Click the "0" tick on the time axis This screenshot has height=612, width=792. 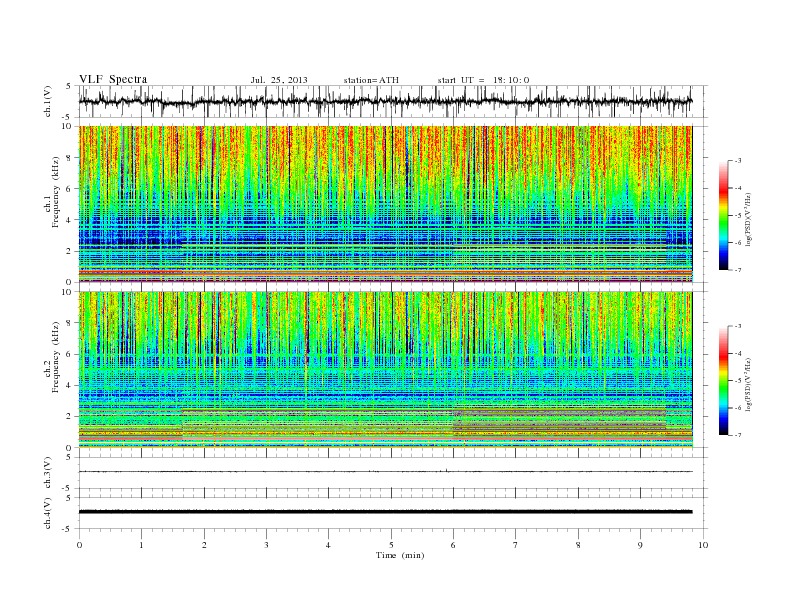79,545
